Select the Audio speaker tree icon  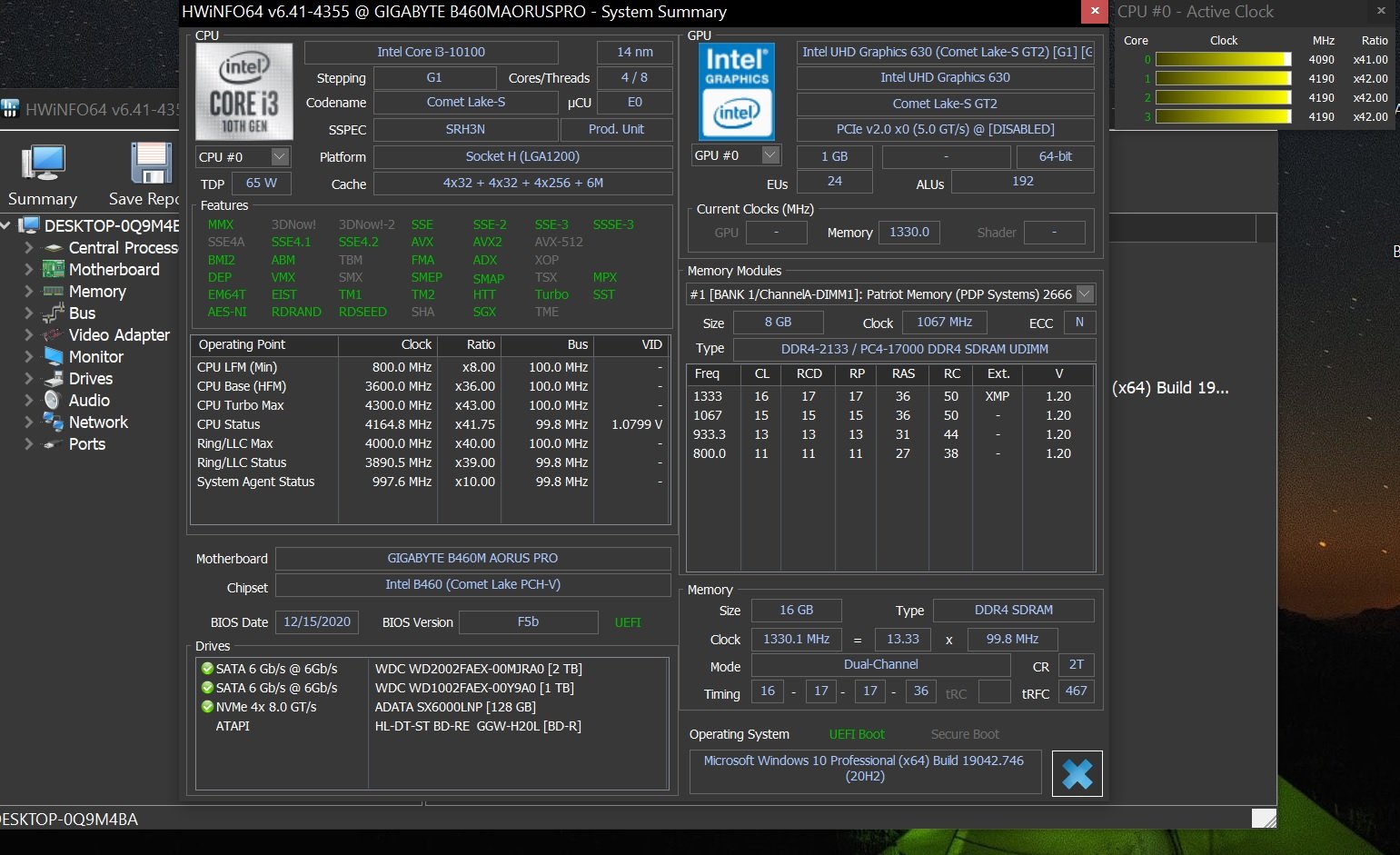point(54,401)
